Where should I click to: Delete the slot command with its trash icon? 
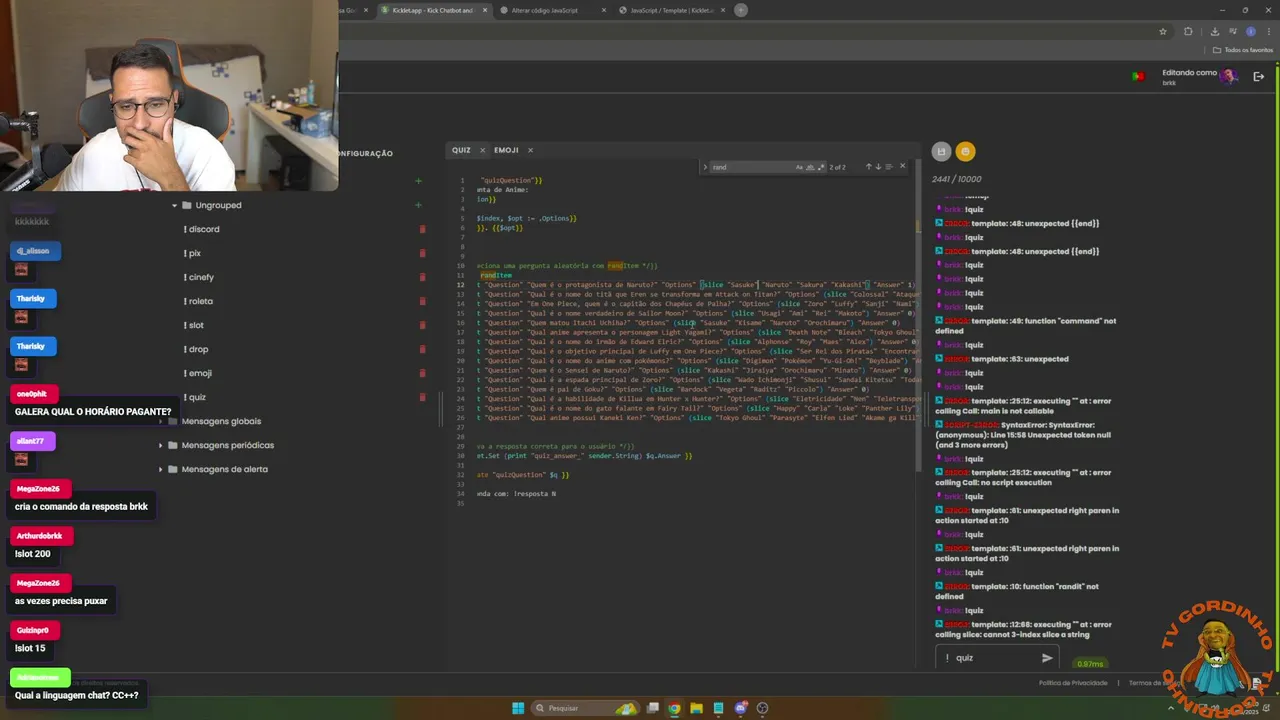[422, 325]
